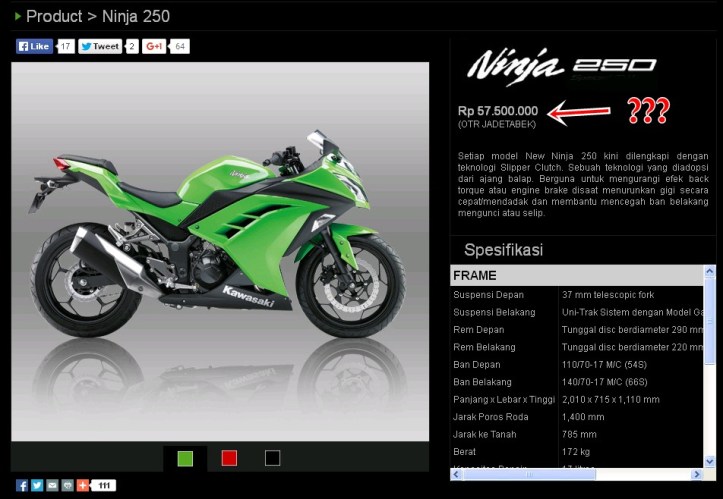Select the green color swatch
723x499 pixels.
coord(185,458)
